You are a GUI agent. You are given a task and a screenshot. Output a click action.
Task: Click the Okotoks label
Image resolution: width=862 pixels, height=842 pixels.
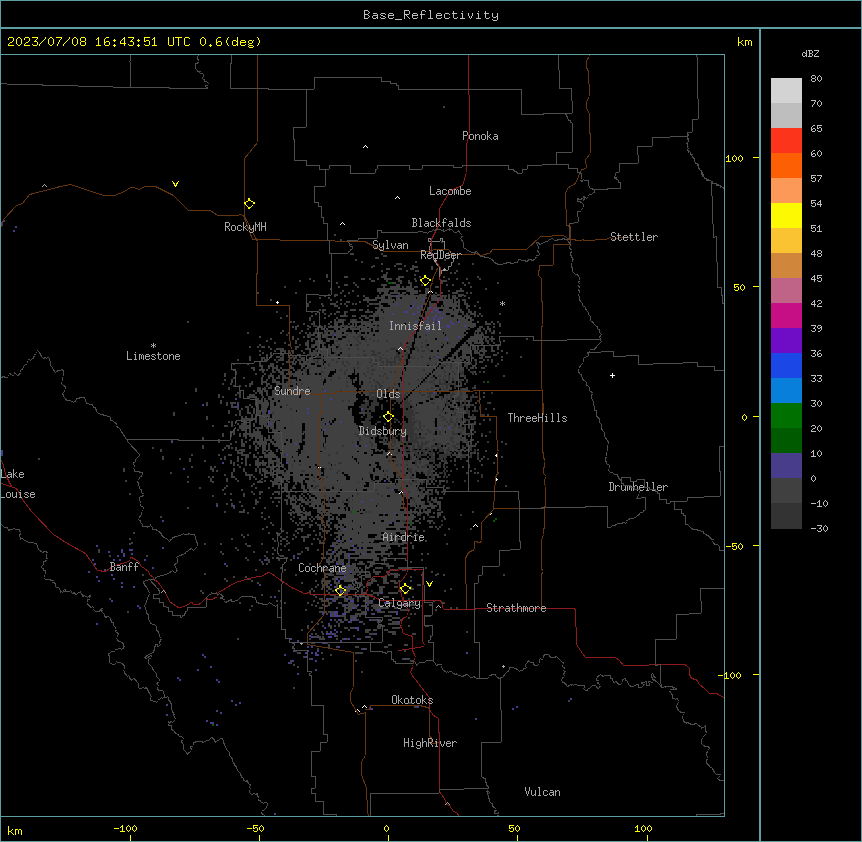pyautogui.click(x=412, y=700)
